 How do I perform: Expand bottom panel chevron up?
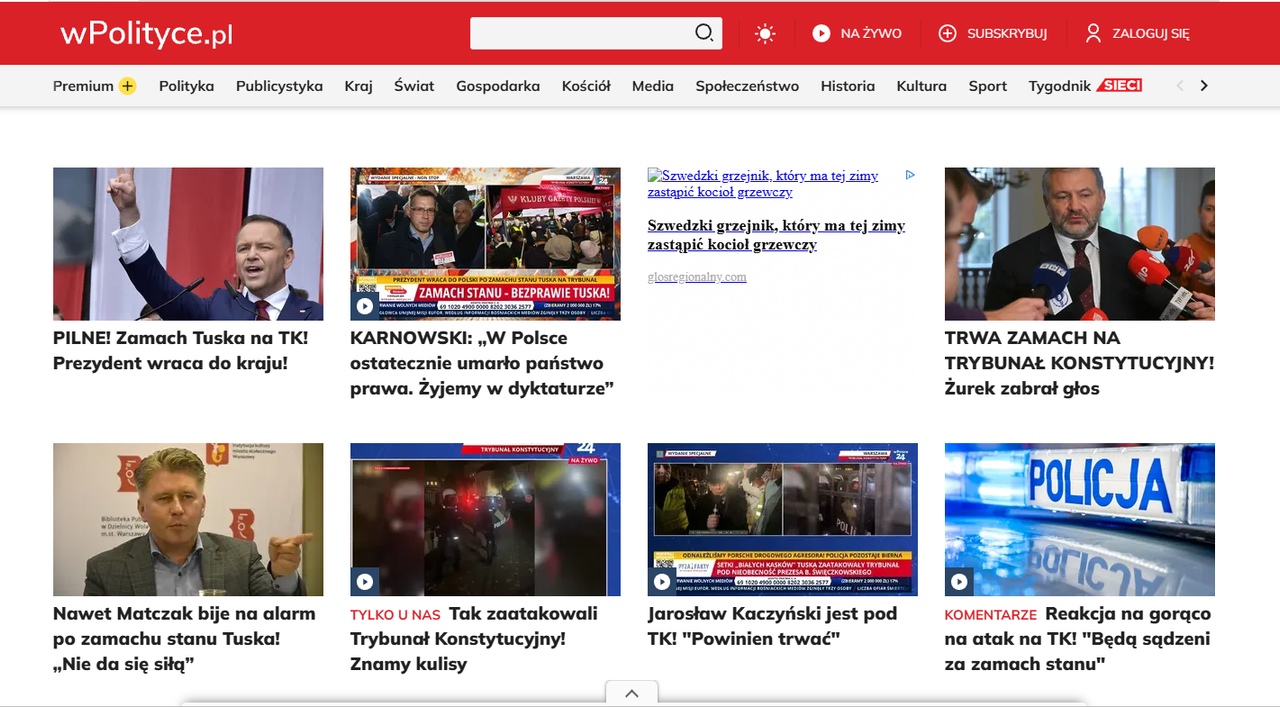click(x=632, y=693)
